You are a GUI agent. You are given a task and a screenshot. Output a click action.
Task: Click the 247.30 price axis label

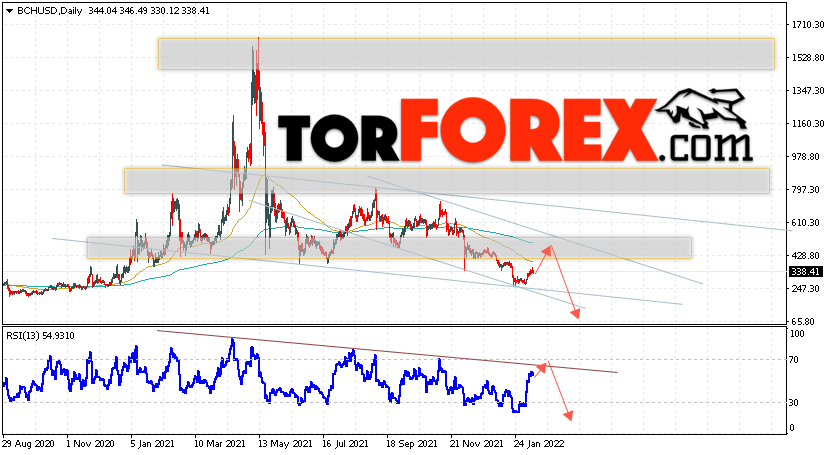[806, 288]
